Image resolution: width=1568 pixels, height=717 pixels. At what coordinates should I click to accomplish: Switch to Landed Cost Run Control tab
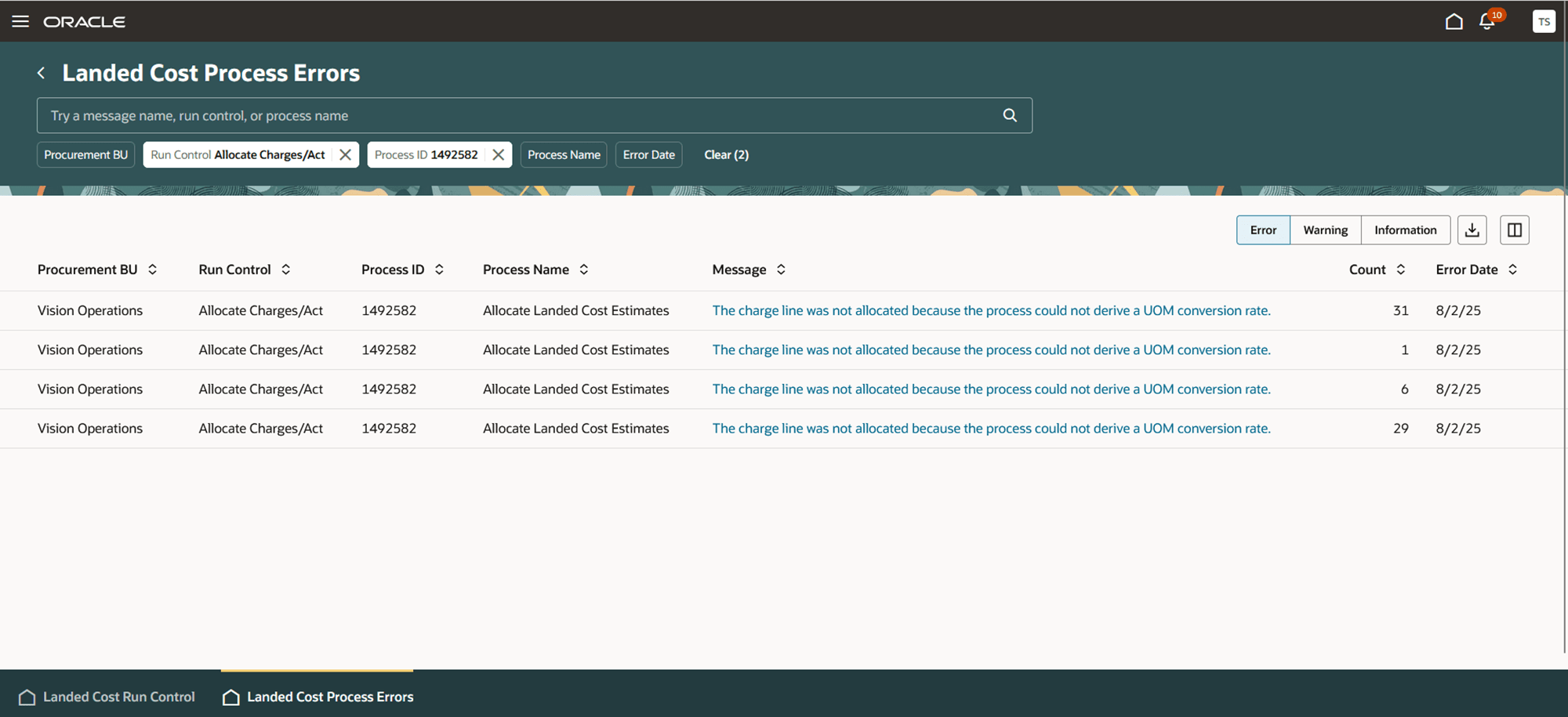coord(107,697)
